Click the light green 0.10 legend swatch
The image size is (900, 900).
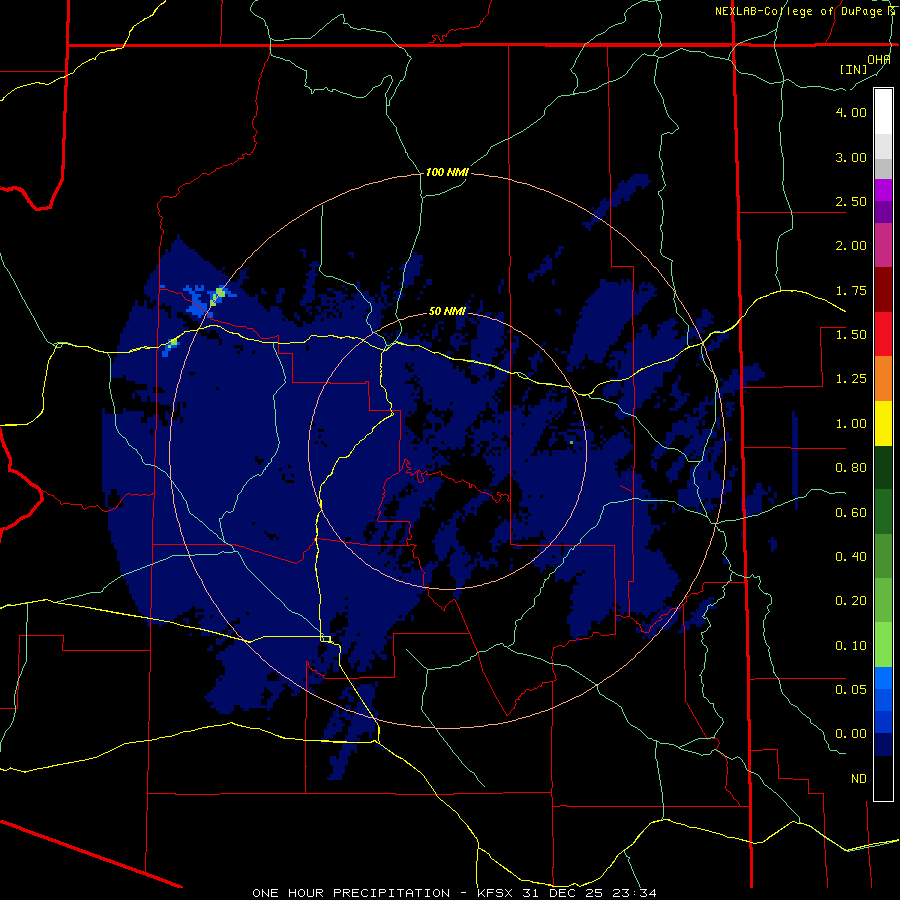pos(883,645)
